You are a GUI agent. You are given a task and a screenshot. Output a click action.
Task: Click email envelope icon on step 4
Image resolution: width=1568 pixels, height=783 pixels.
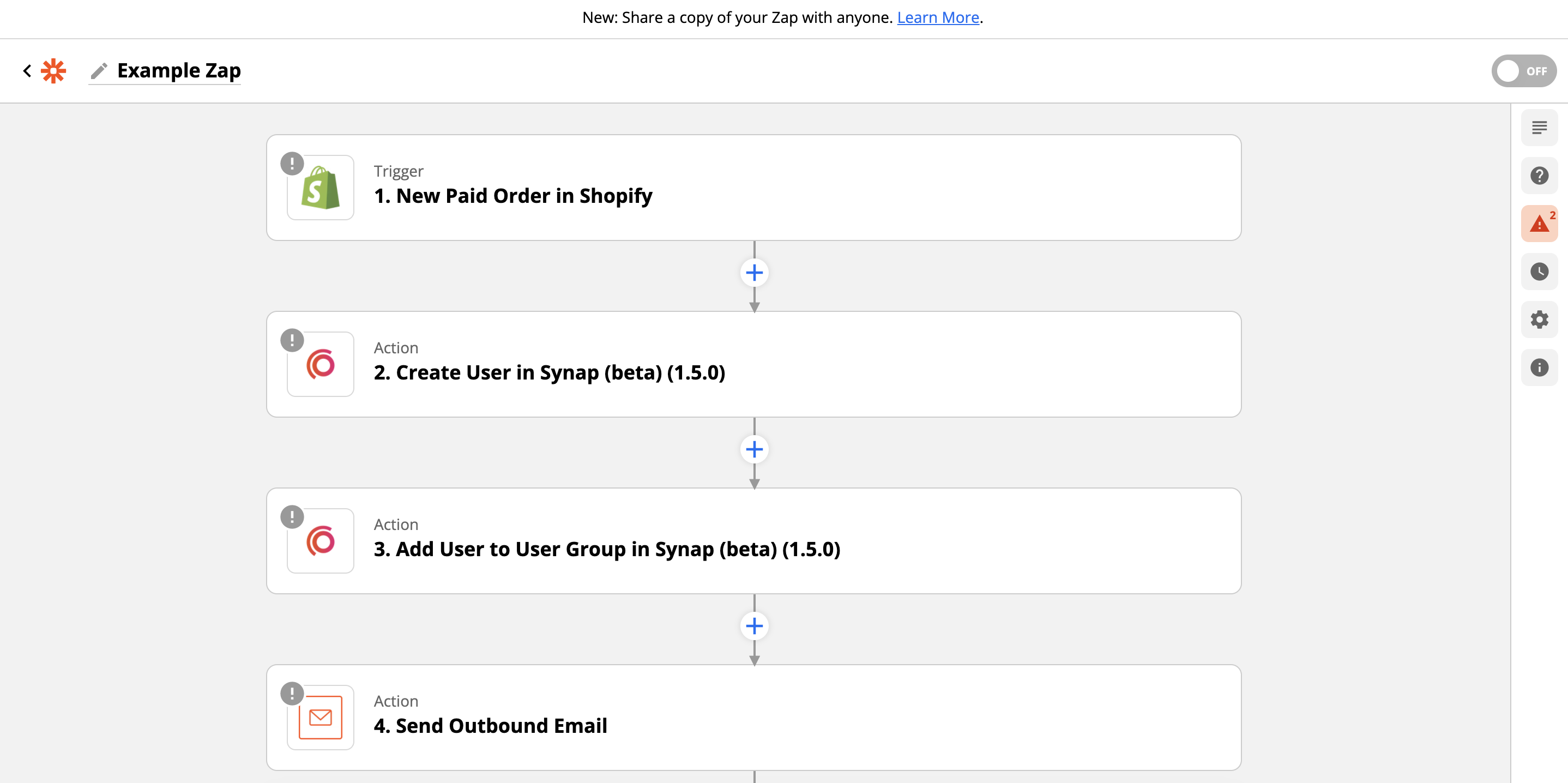coord(321,717)
